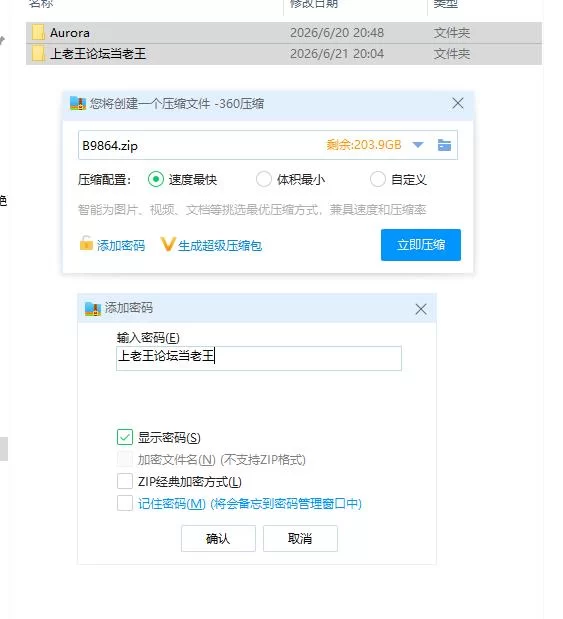Open the archive path dropdown arrow

[418, 145]
